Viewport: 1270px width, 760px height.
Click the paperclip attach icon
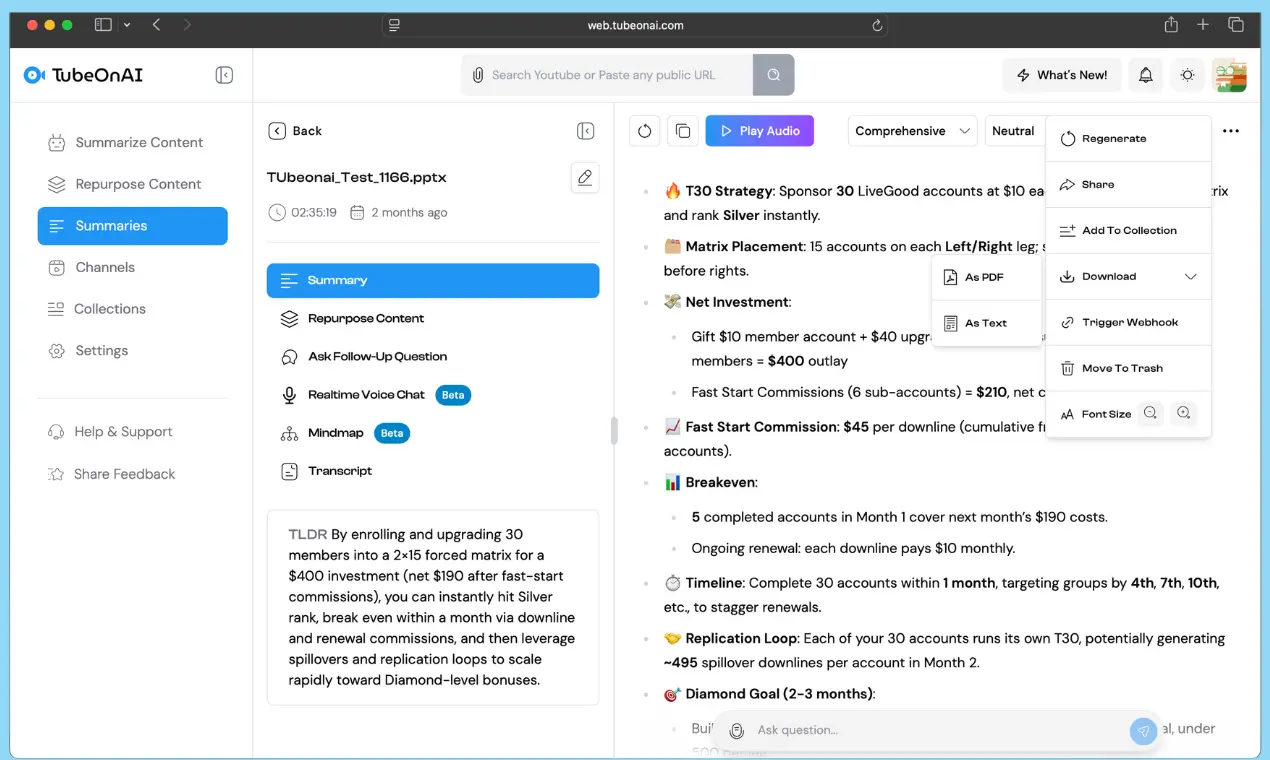pos(478,75)
